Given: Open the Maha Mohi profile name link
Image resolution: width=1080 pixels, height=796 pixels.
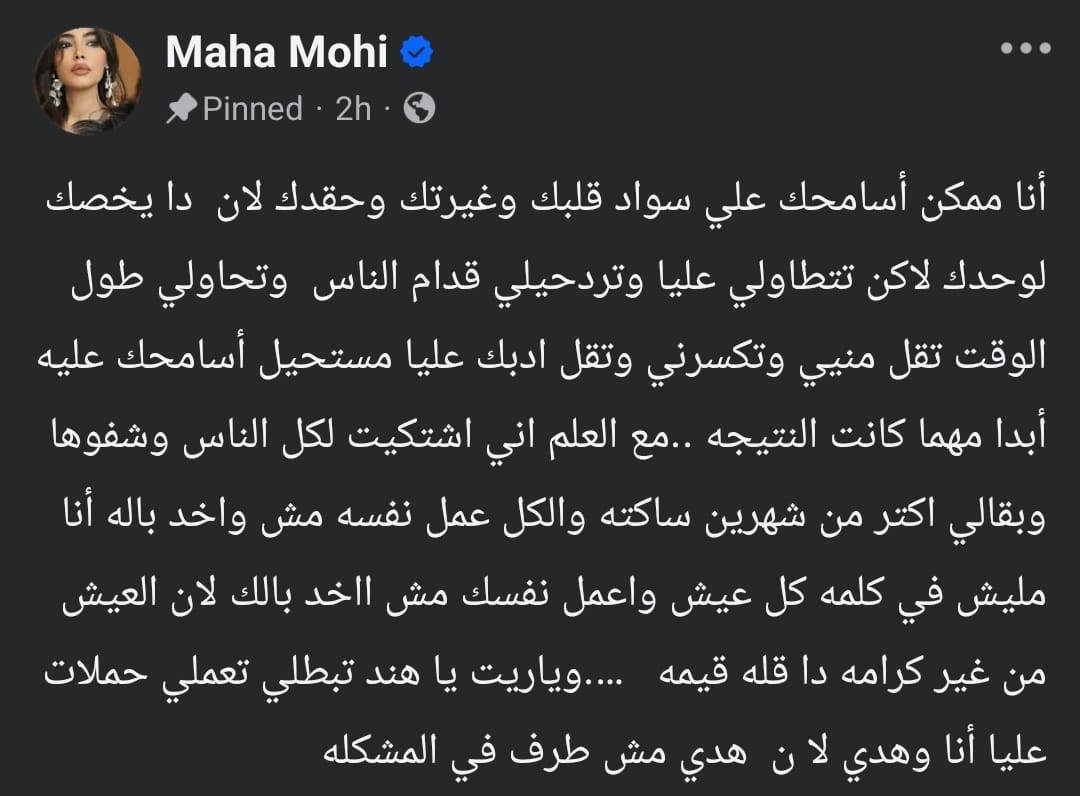Looking at the screenshot, I should pyautogui.click(x=275, y=52).
